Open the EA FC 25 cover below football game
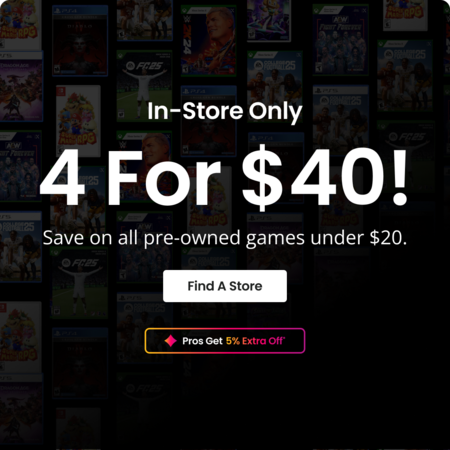 pyautogui.click(x=144, y=86)
